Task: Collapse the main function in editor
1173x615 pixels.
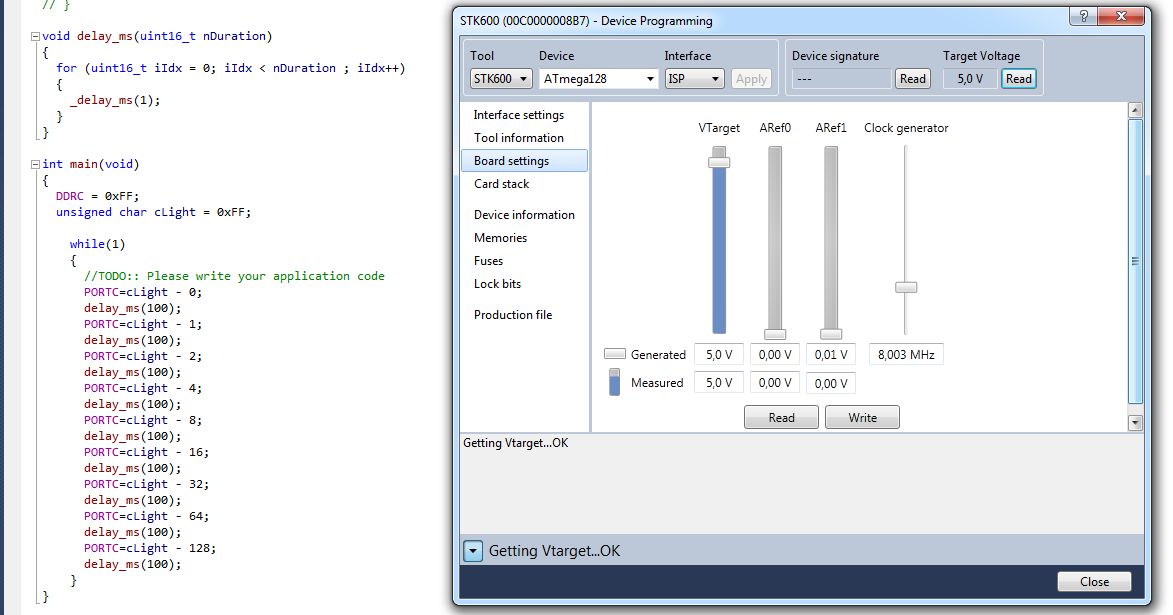Action: pyautogui.click(x=34, y=164)
